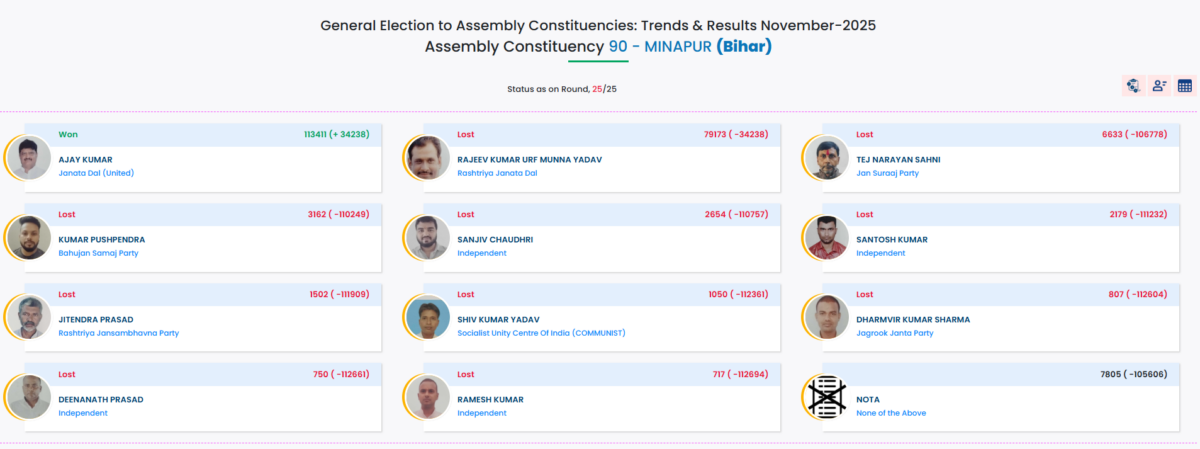Click the candidate list view icon

1159,86
